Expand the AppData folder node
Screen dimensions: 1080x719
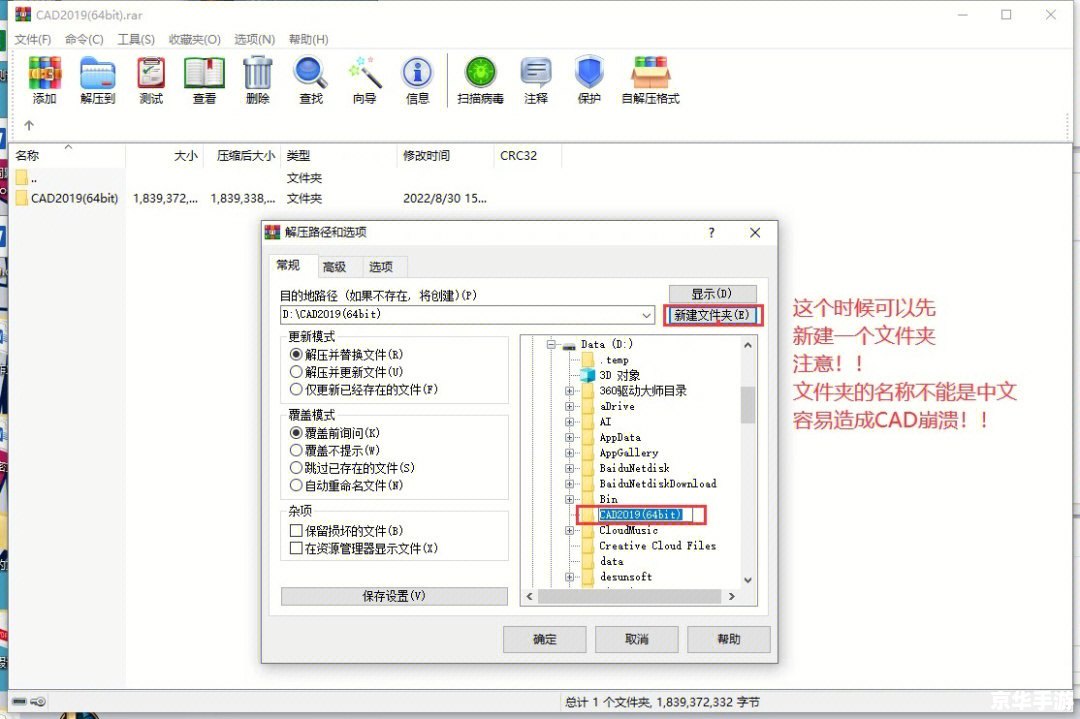pyautogui.click(x=570, y=437)
